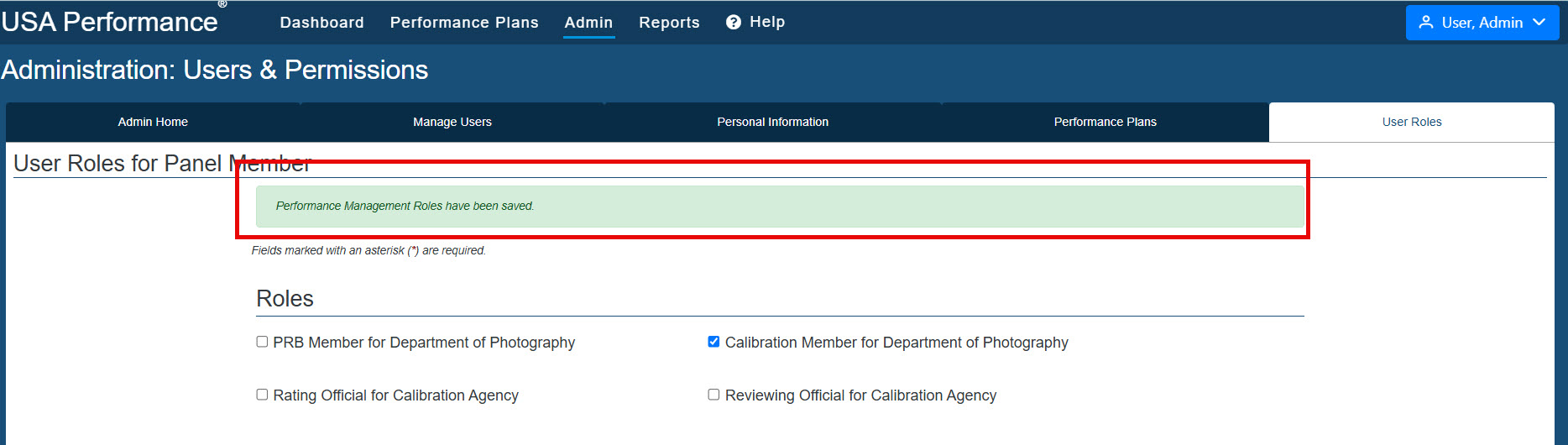Open the Reports menu
The width and height of the screenshot is (1568, 445).
click(669, 23)
